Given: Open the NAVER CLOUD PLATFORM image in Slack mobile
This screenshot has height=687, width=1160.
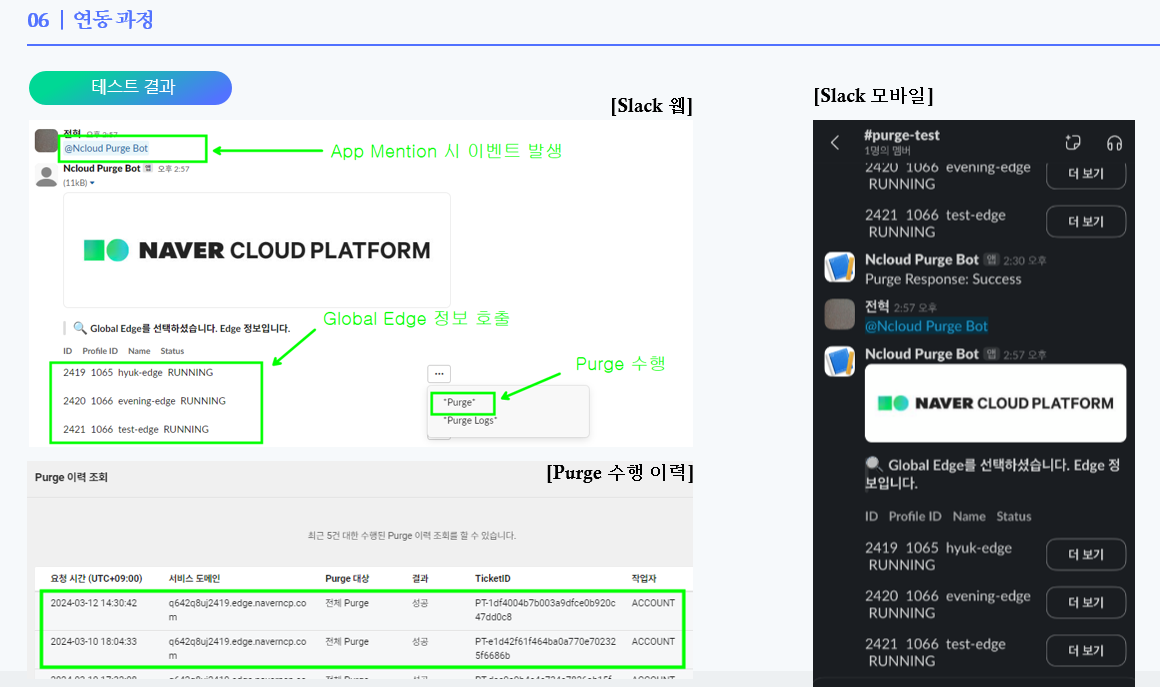Looking at the screenshot, I should click(x=995, y=403).
